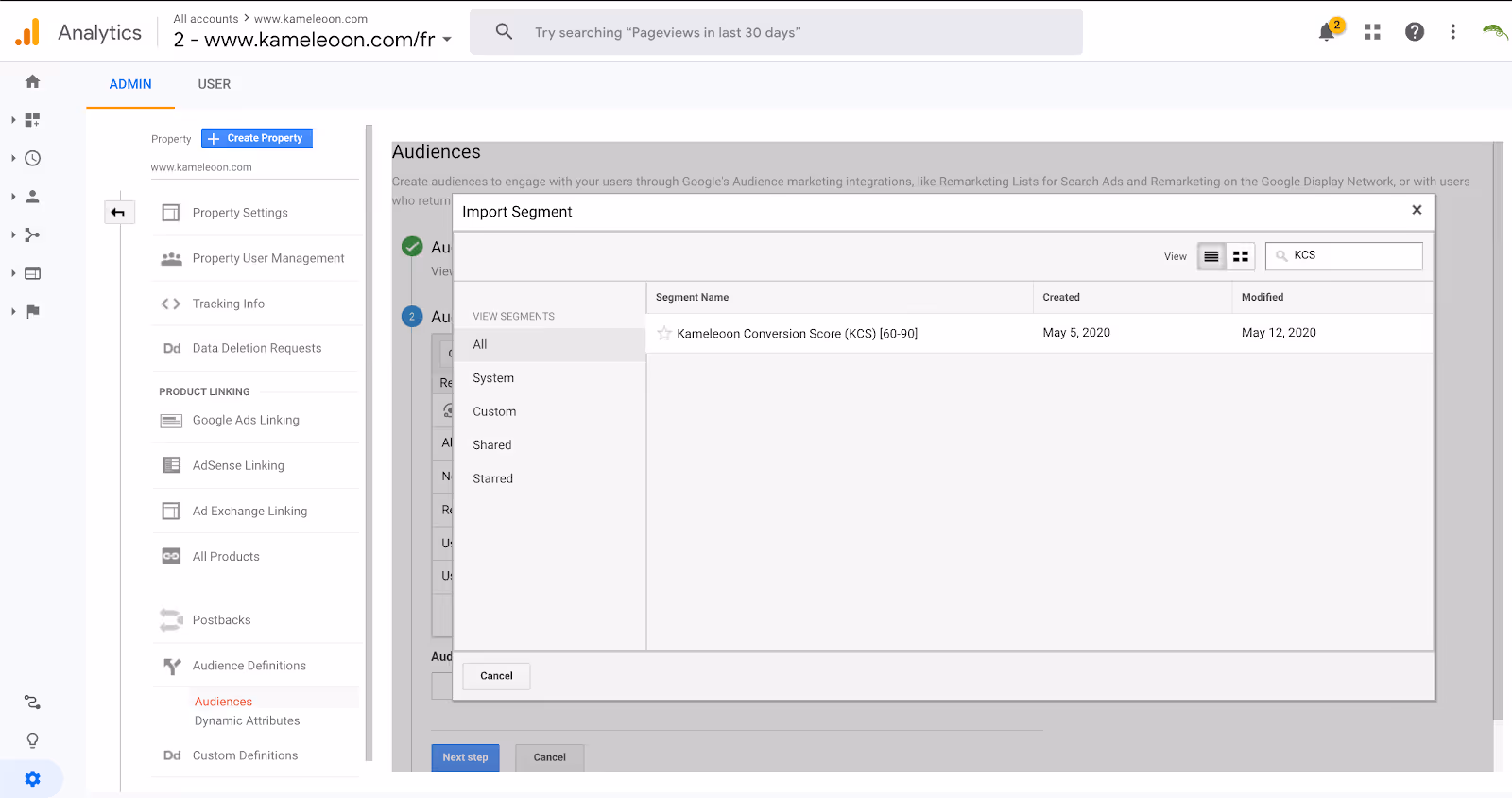Image resolution: width=1512 pixels, height=798 pixels.
Task: Open the Home icon in left sidebar
Action: tap(32, 81)
